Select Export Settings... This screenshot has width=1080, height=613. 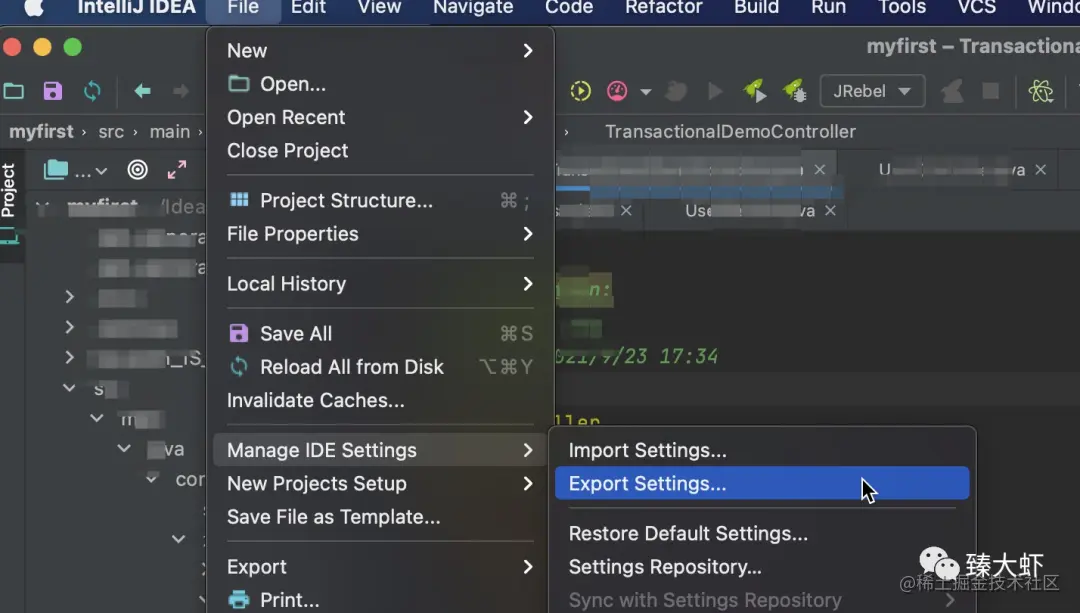(762, 484)
